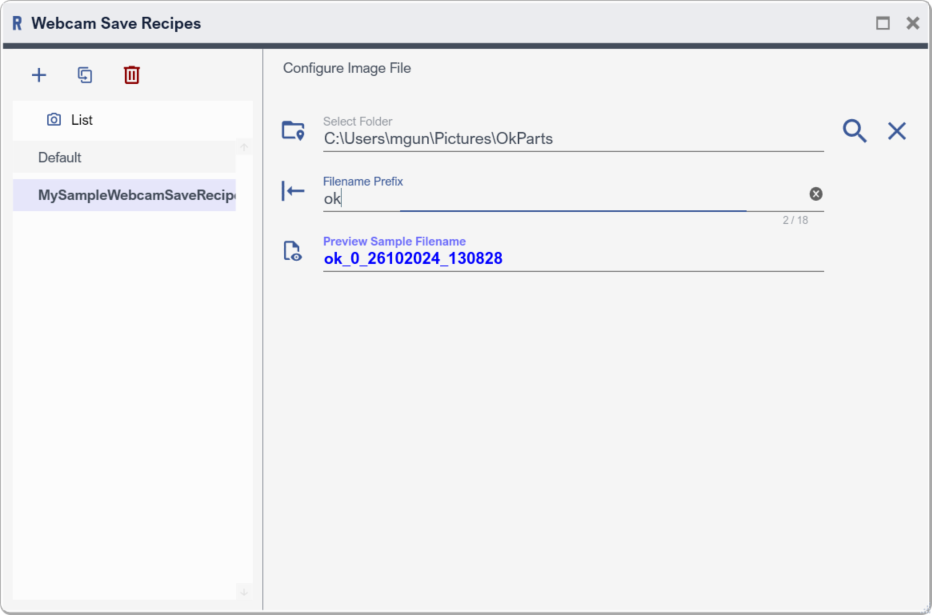The image size is (932, 615).
Task: Select the Default recipe
Action: [60, 158]
